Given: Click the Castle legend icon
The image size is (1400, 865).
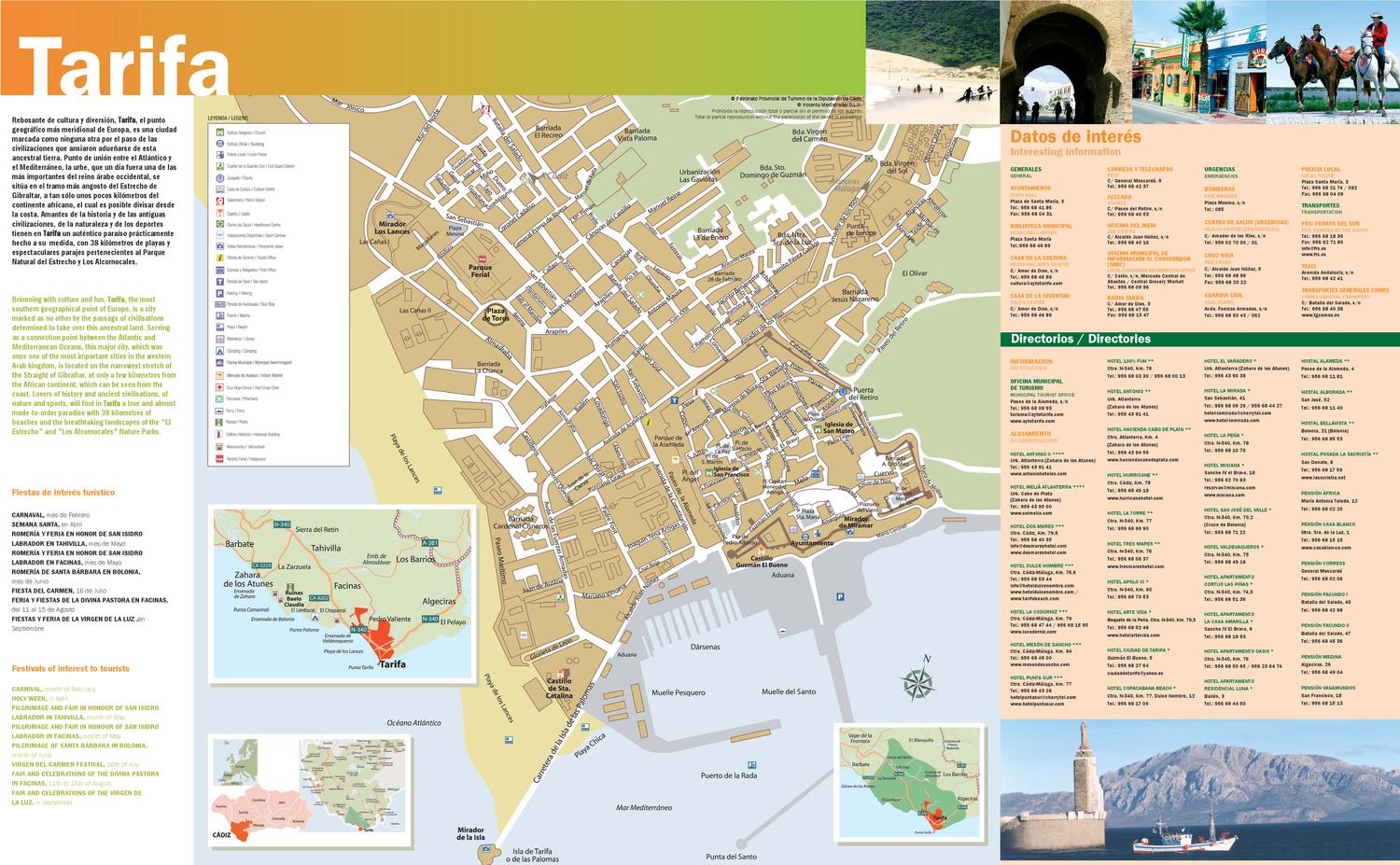Looking at the screenshot, I should (x=219, y=212).
